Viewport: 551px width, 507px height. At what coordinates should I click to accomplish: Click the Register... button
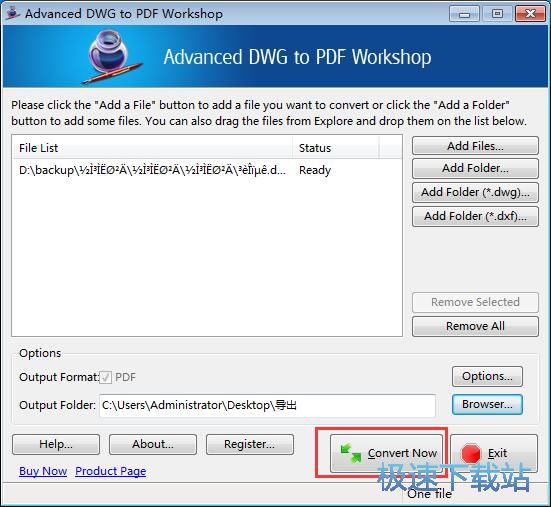(249, 444)
